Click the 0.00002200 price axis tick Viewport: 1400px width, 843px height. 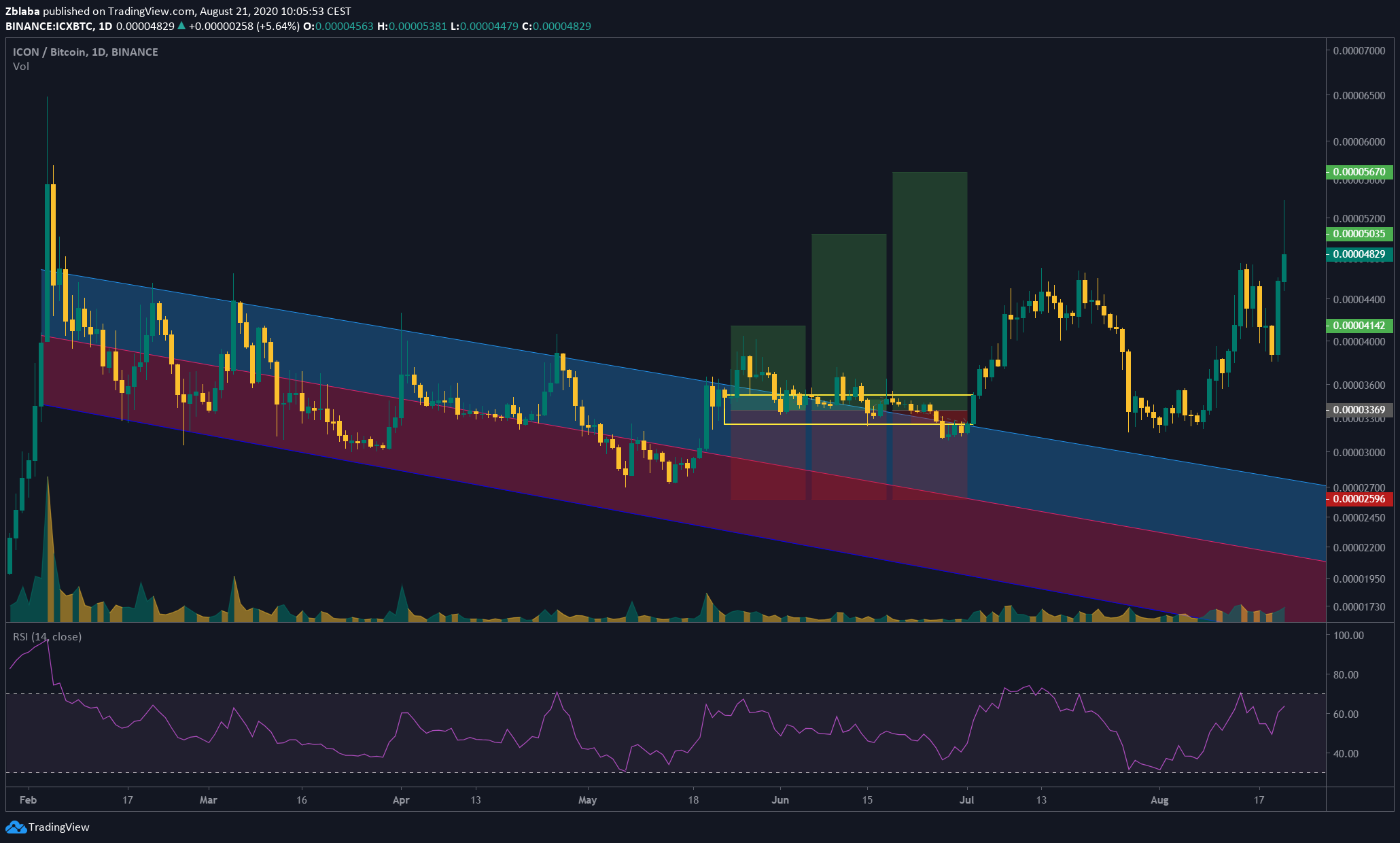[1359, 548]
